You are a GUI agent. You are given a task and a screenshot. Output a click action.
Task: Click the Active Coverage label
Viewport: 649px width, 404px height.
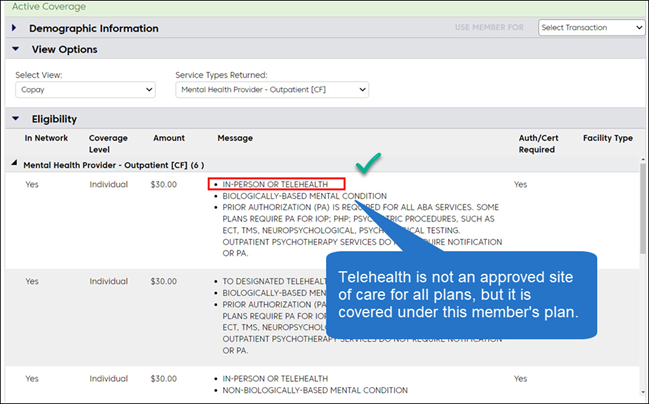coord(49,7)
